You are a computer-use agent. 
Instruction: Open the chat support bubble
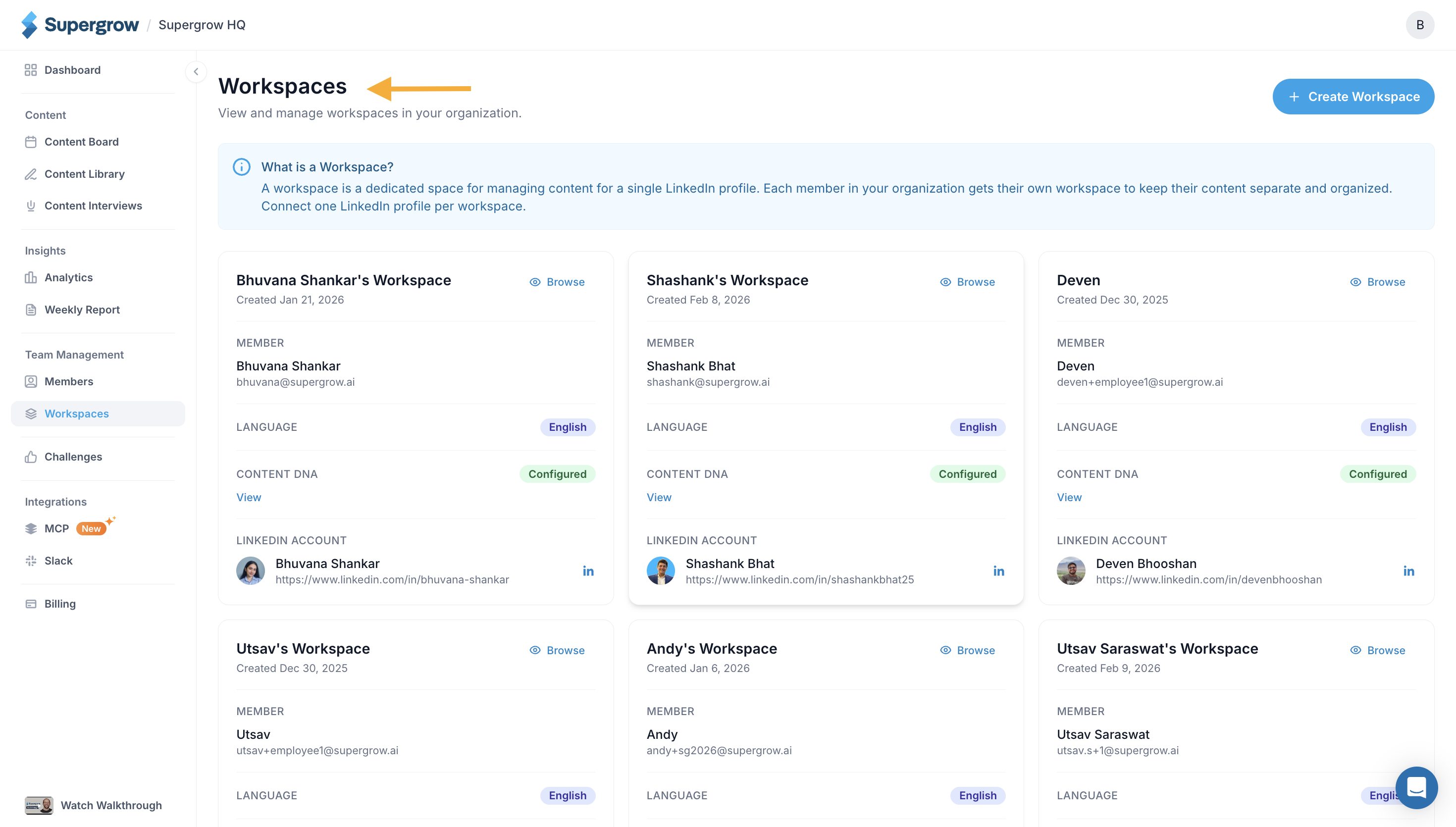(1416, 788)
